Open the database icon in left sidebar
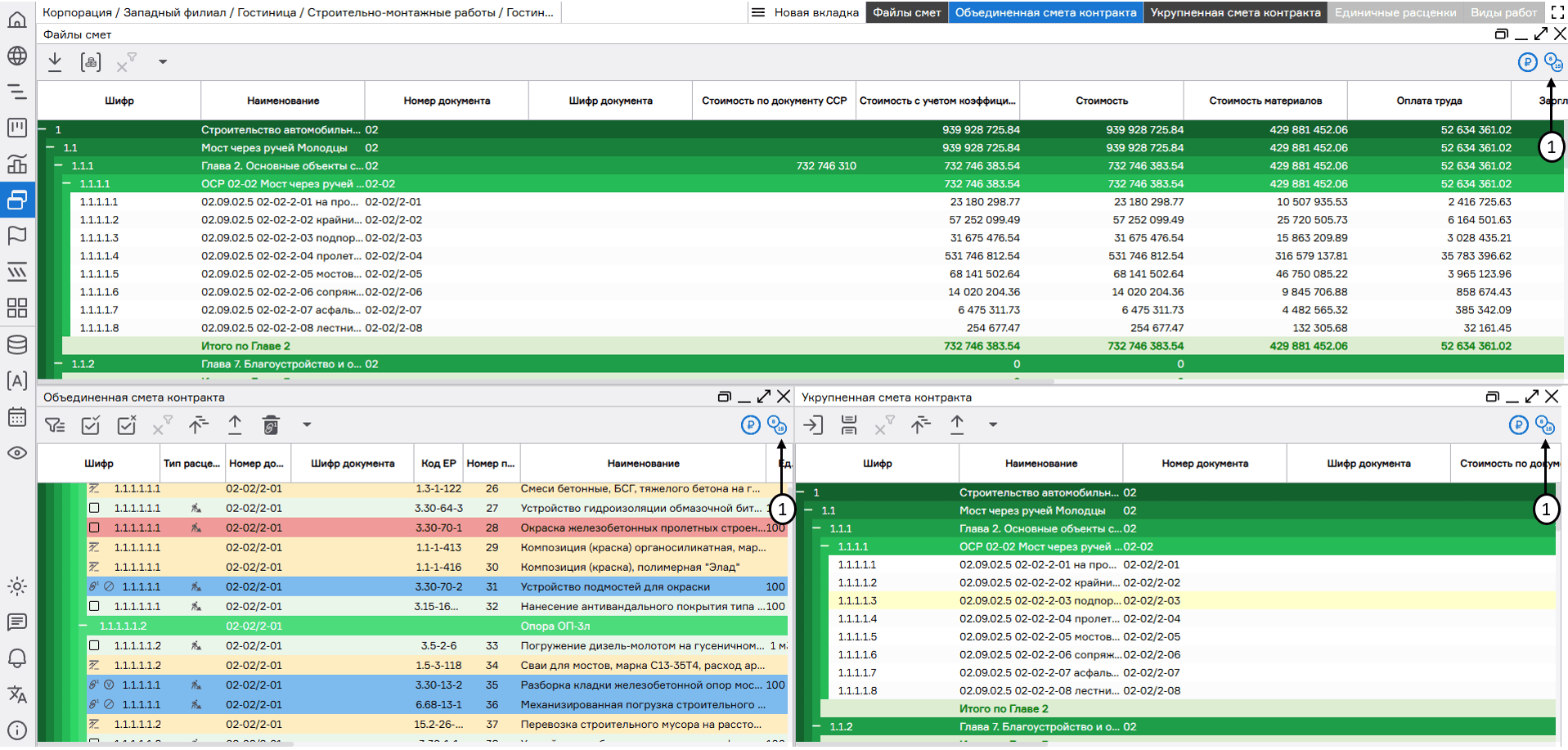 tap(17, 344)
